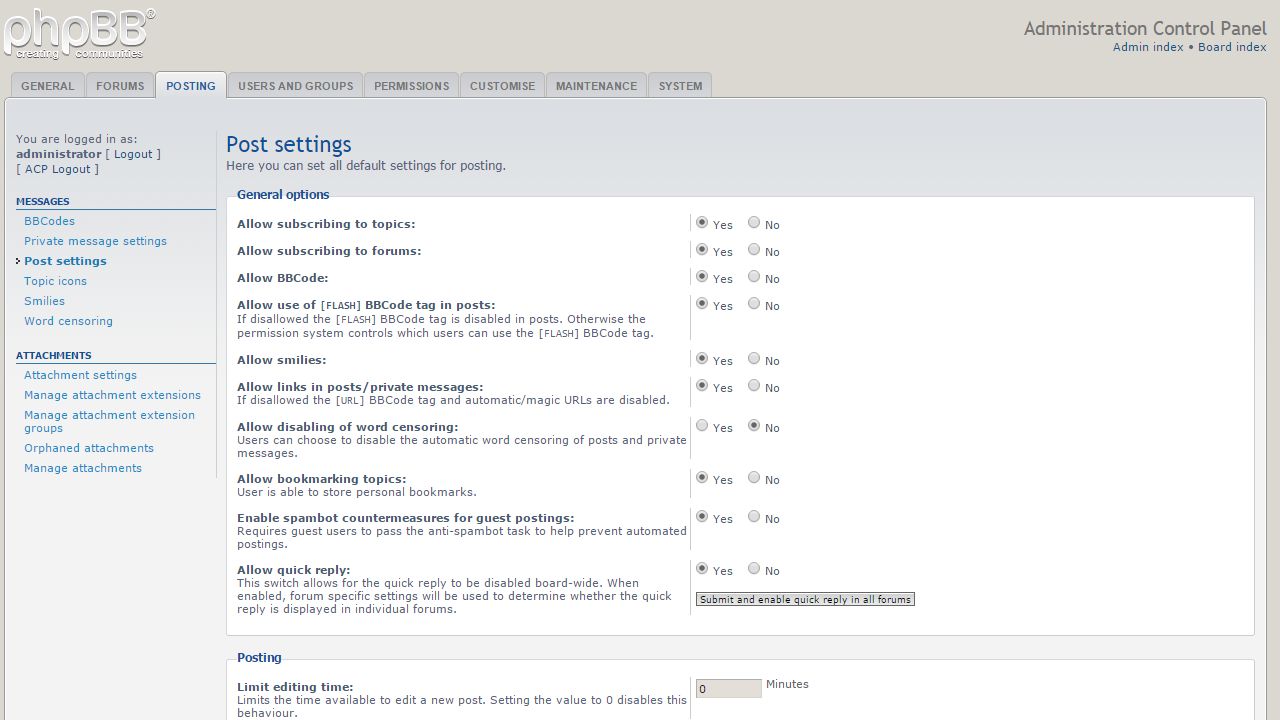Select No for Allow bookmarking topics

pyautogui.click(x=754, y=478)
